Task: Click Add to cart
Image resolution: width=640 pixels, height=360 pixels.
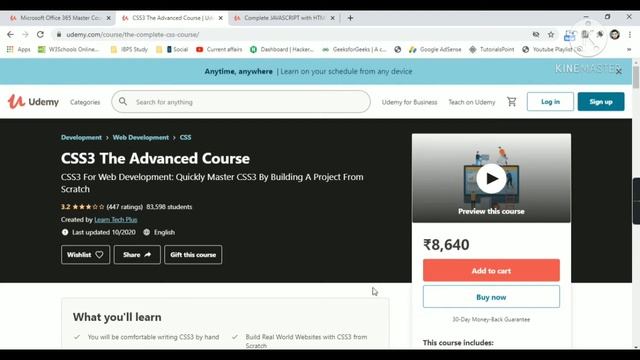Action: (491, 270)
